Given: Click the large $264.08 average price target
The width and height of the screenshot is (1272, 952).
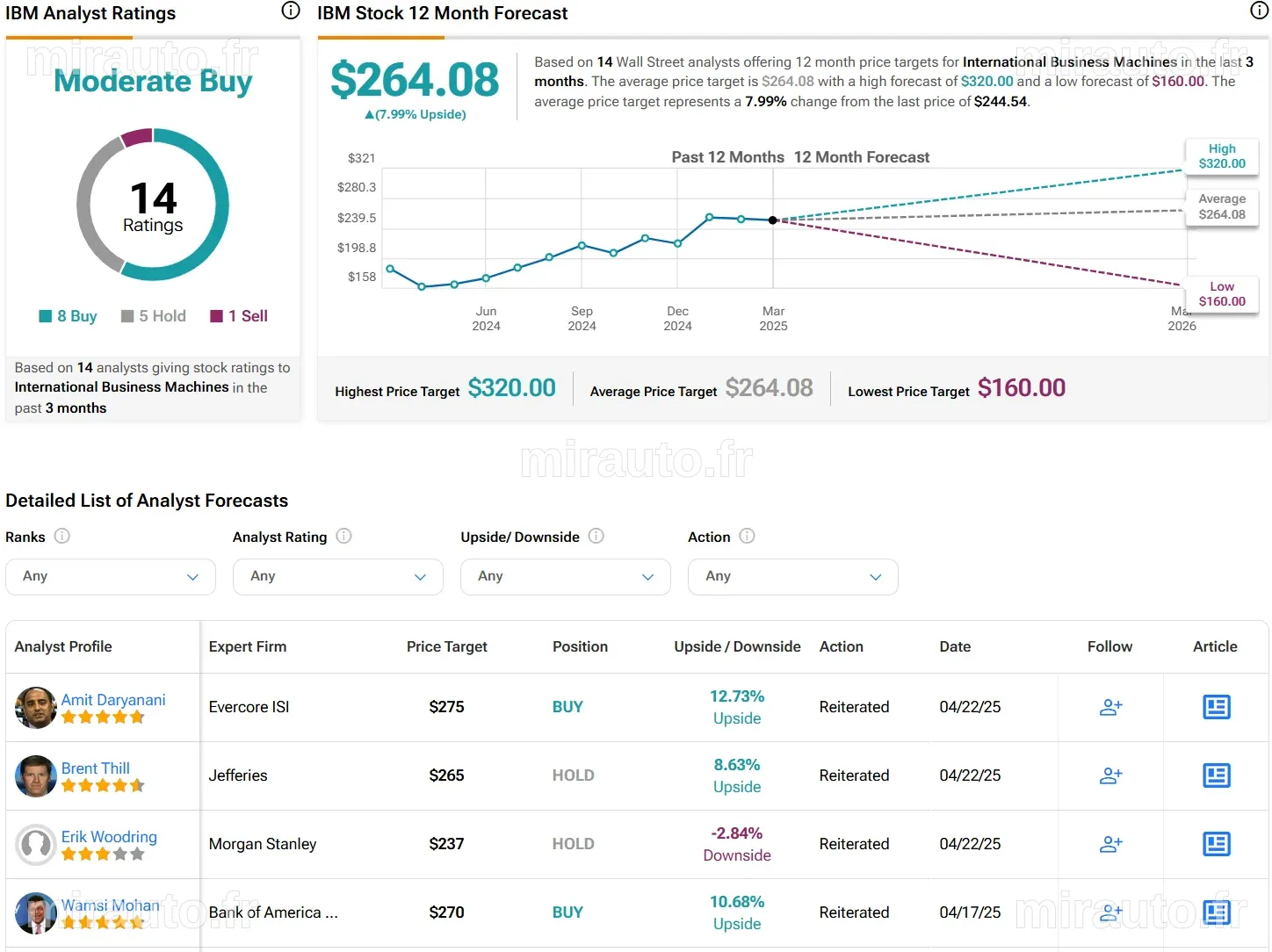Looking at the screenshot, I should pos(415,80).
